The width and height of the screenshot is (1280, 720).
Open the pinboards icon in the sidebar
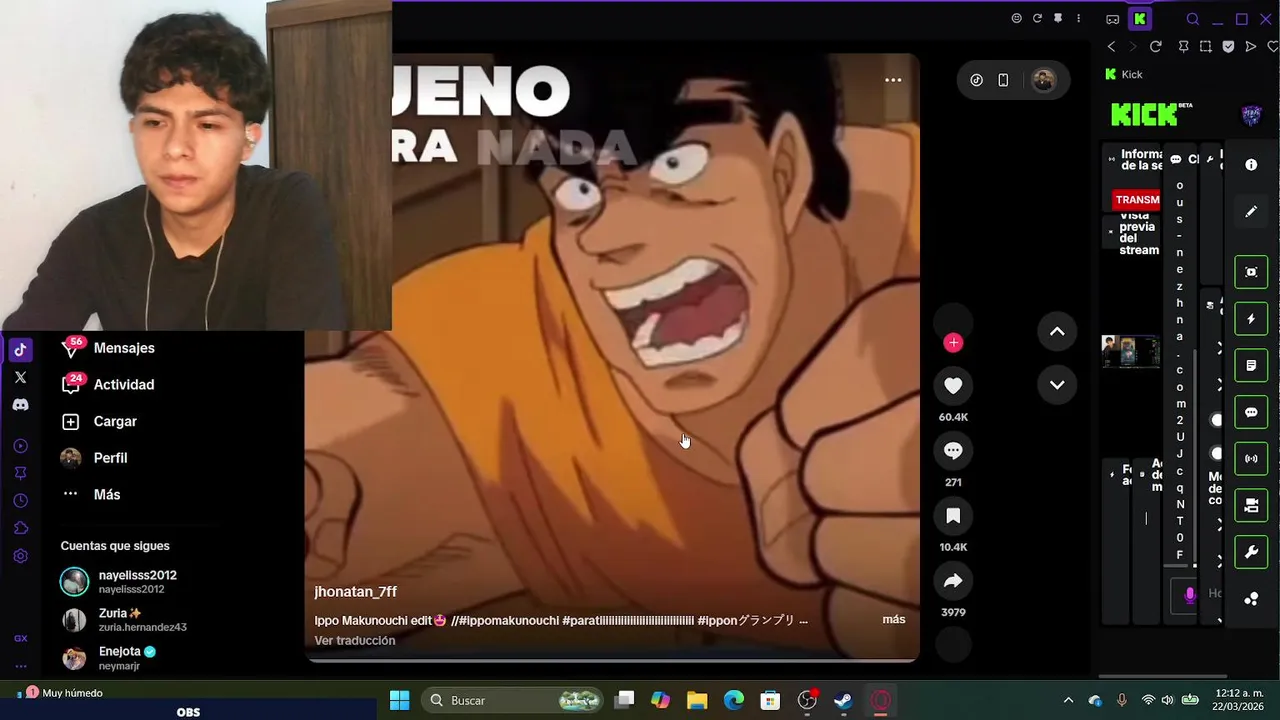pyautogui.click(x=20, y=473)
